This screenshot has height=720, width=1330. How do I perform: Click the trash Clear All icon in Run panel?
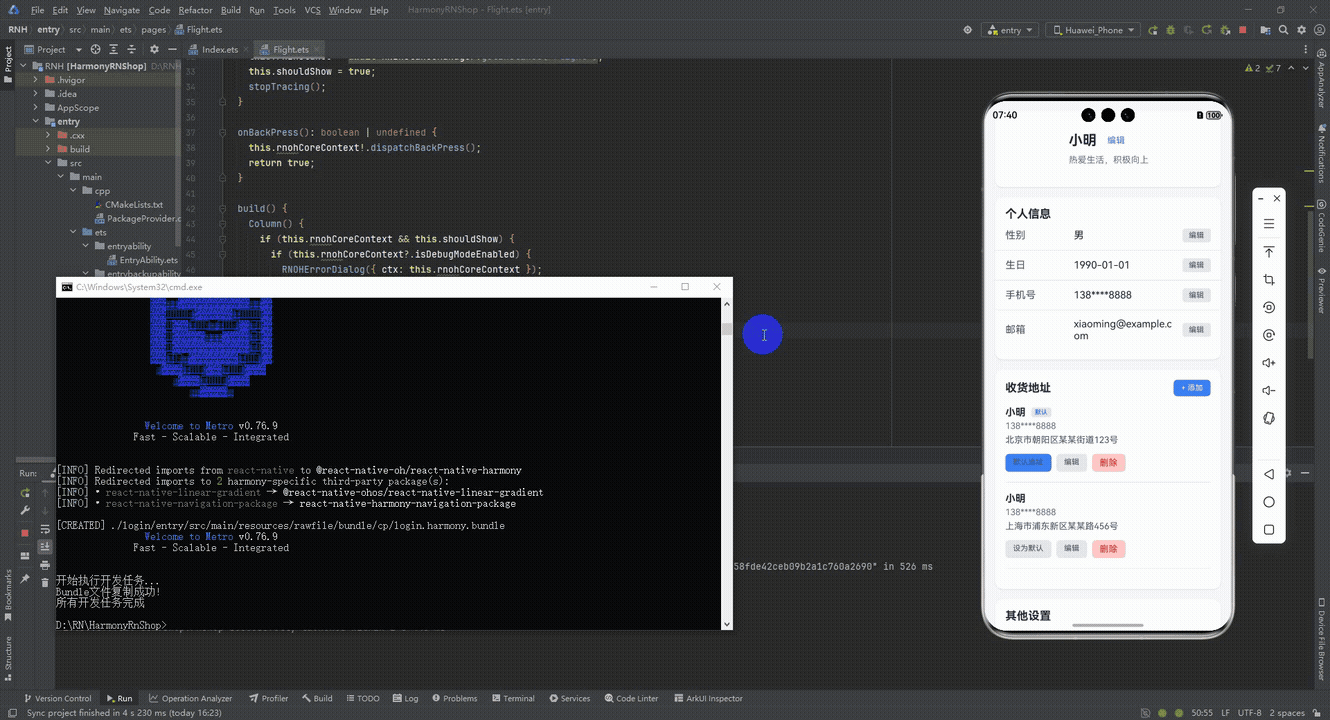[45, 582]
